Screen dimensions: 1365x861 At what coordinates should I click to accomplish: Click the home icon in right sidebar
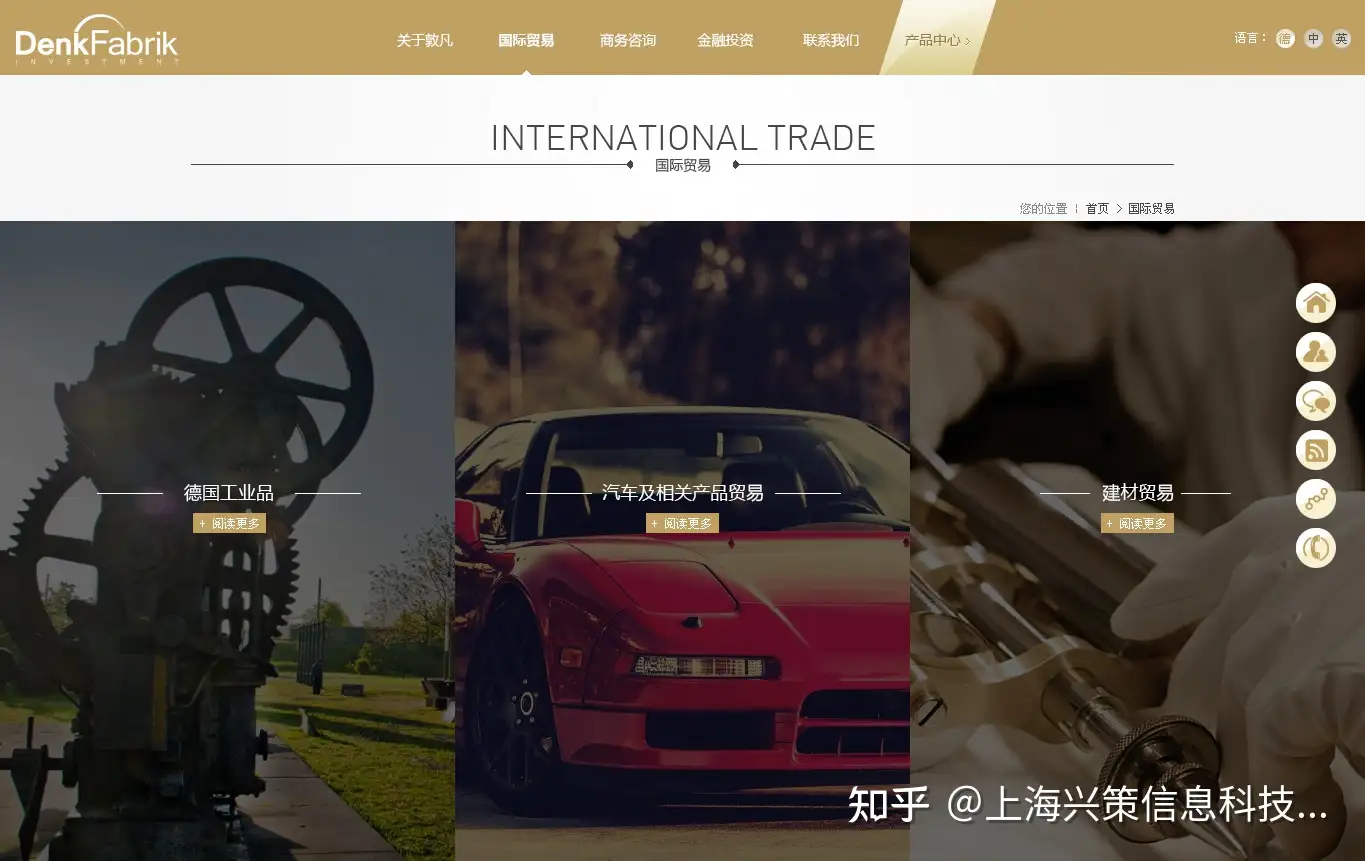pos(1315,302)
